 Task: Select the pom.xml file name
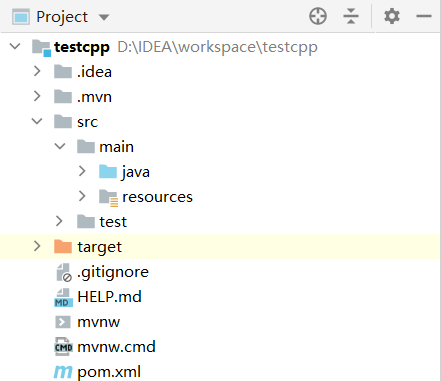pyautogui.click(x=109, y=372)
